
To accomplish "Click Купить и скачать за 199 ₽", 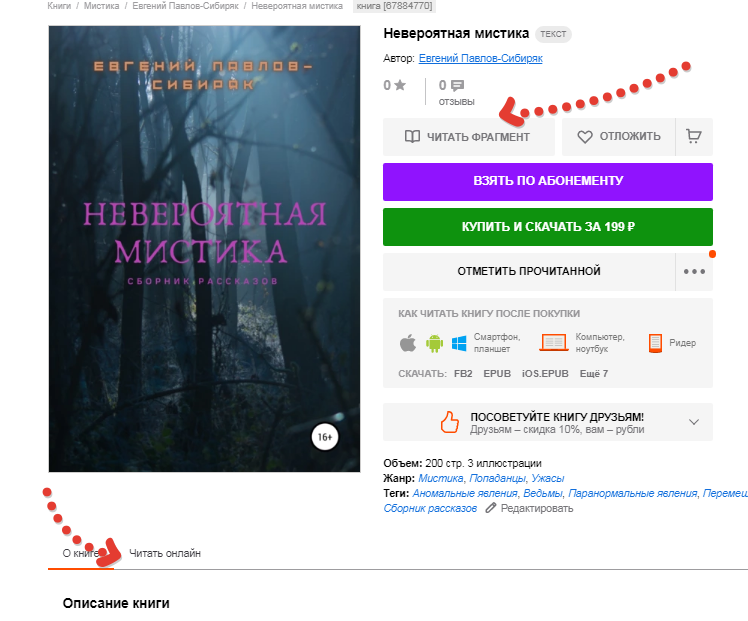I will [548, 227].
